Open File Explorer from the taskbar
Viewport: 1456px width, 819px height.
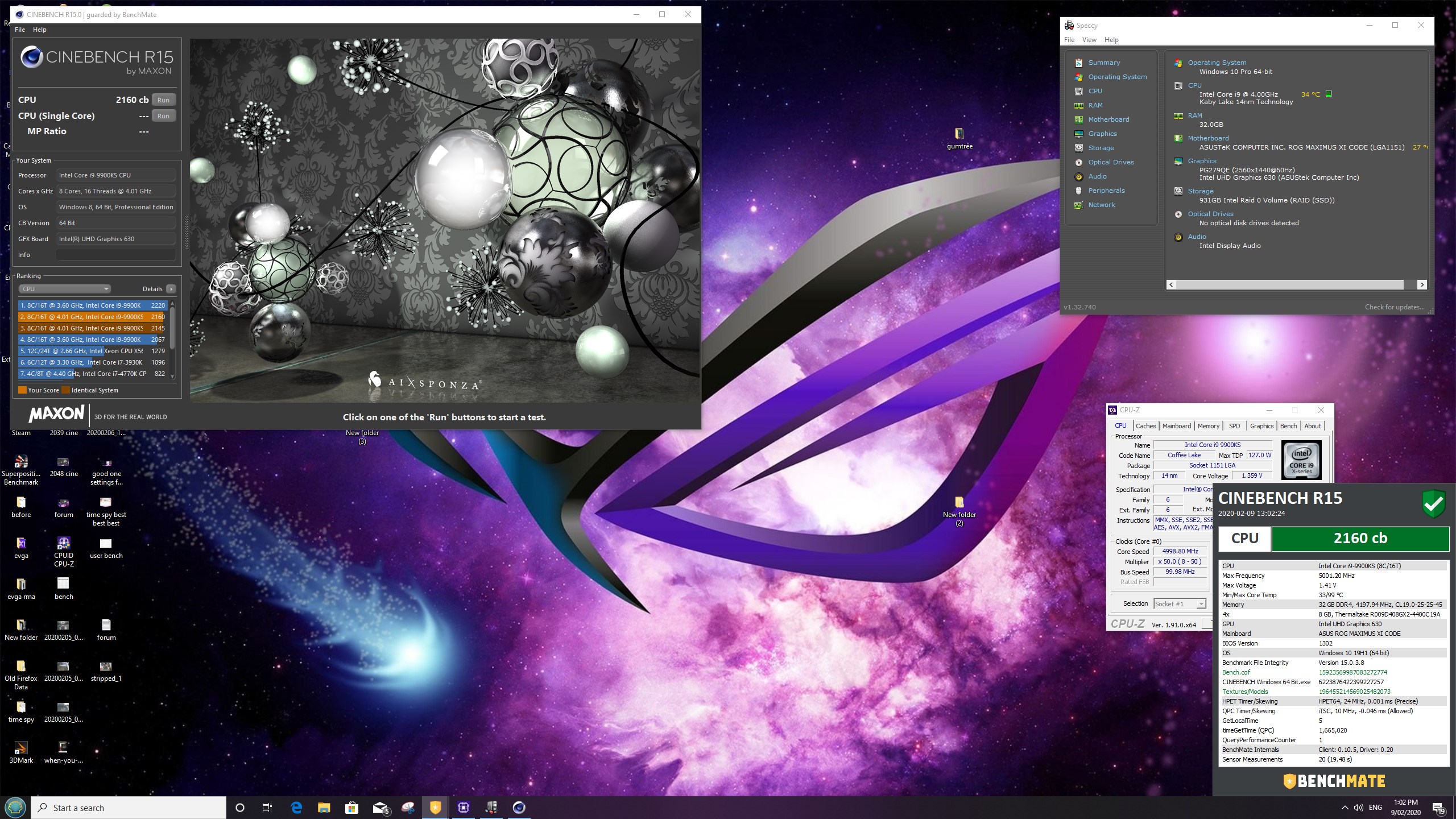click(x=324, y=808)
